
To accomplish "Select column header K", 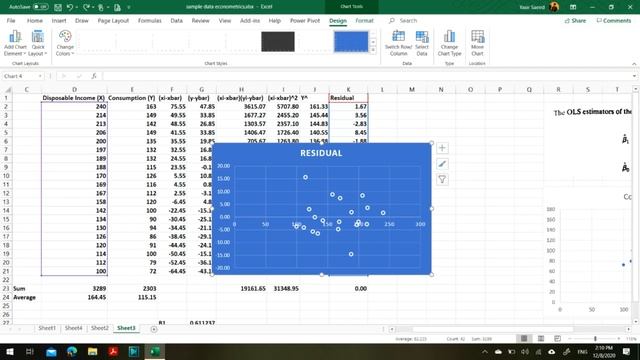I will (348, 89).
